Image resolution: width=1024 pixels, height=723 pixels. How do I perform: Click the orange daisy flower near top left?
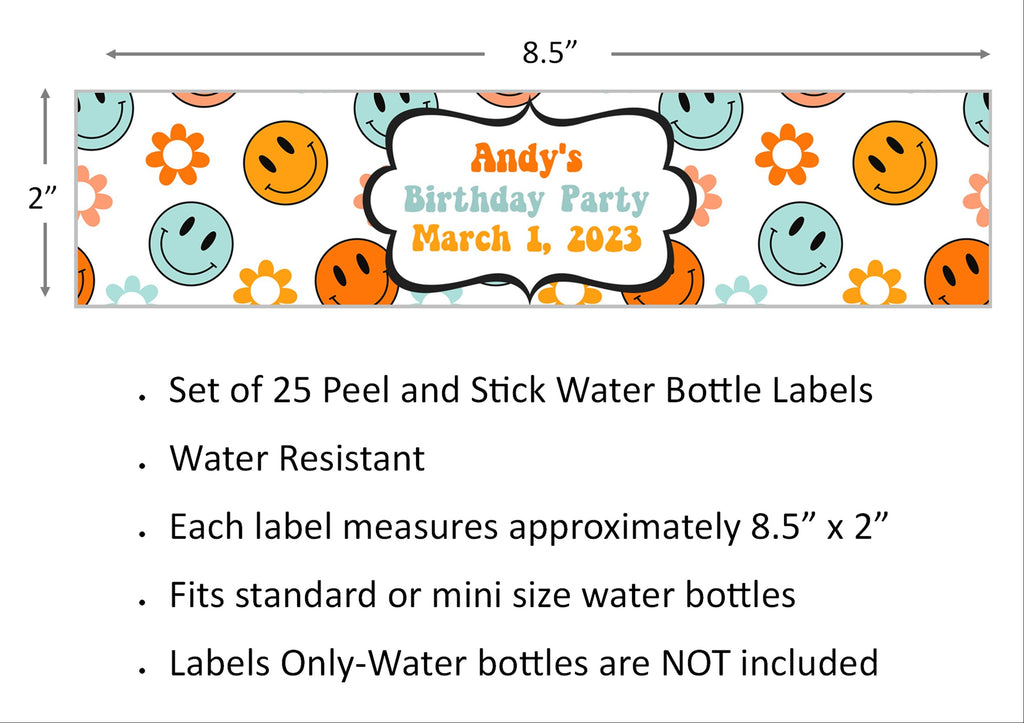(x=177, y=155)
